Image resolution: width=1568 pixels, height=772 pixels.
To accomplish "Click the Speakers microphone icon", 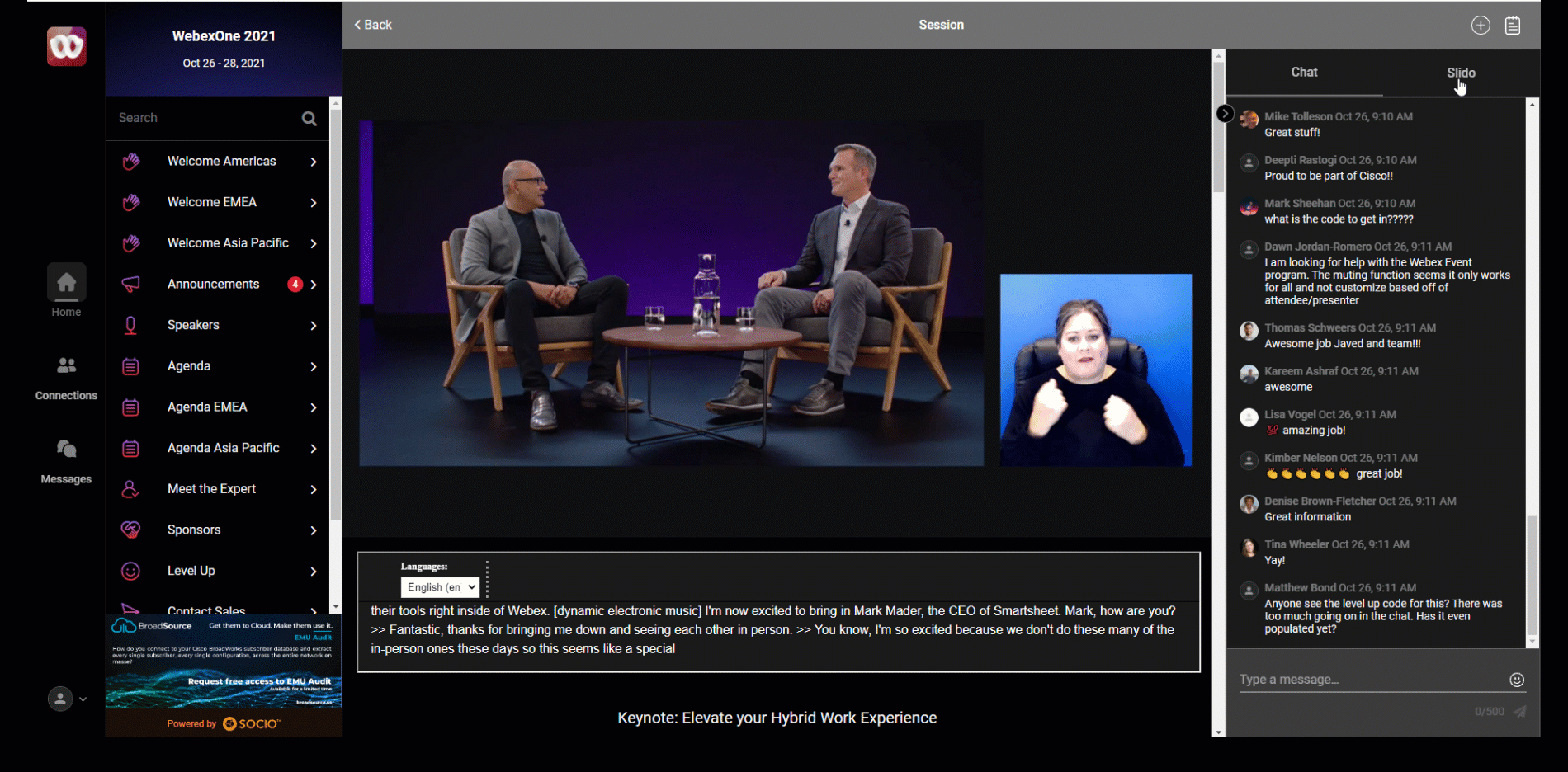I will pyautogui.click(x=130, y=325).
